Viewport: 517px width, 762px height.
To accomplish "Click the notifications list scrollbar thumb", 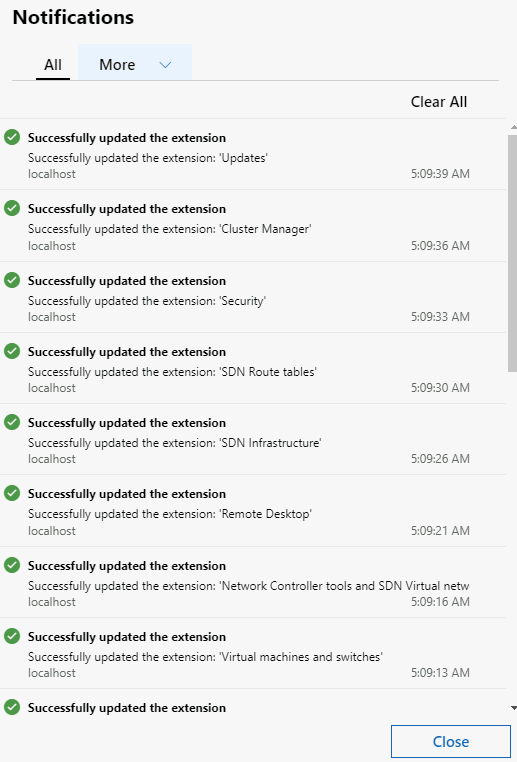I will 512,253.
